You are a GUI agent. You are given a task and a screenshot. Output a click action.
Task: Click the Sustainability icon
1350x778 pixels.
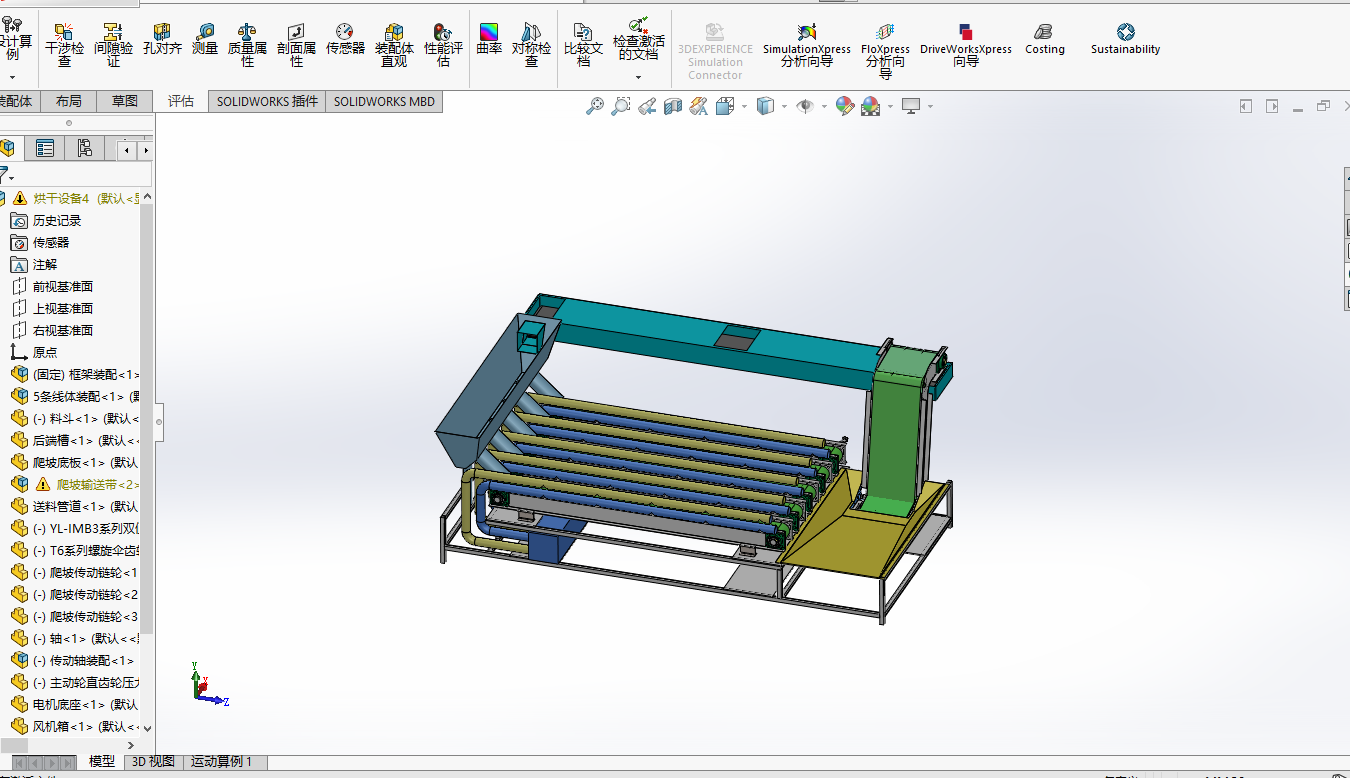(x=1125, y=40)
